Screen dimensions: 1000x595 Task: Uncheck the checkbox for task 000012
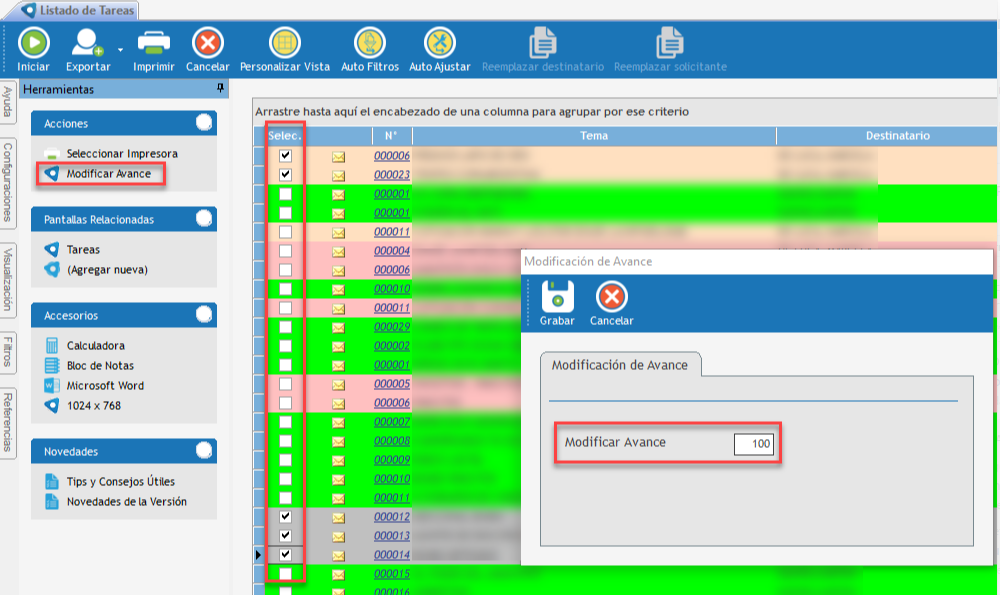[286, 517]
